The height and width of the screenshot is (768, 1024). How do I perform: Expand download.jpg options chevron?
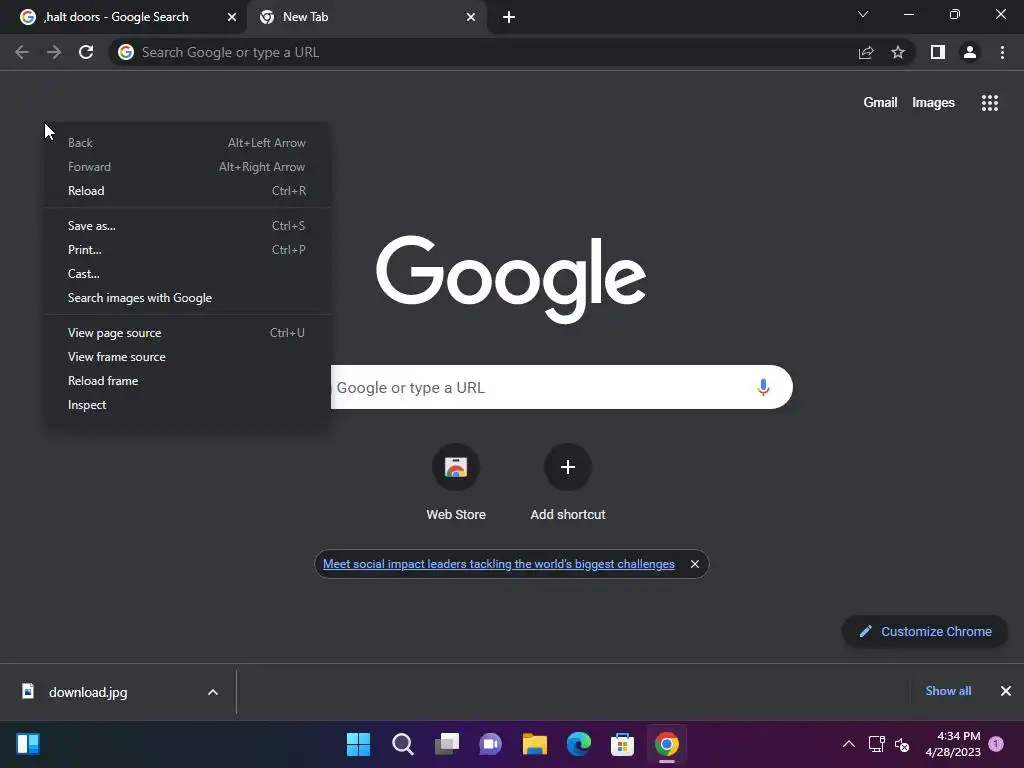[x=213, y=692]
